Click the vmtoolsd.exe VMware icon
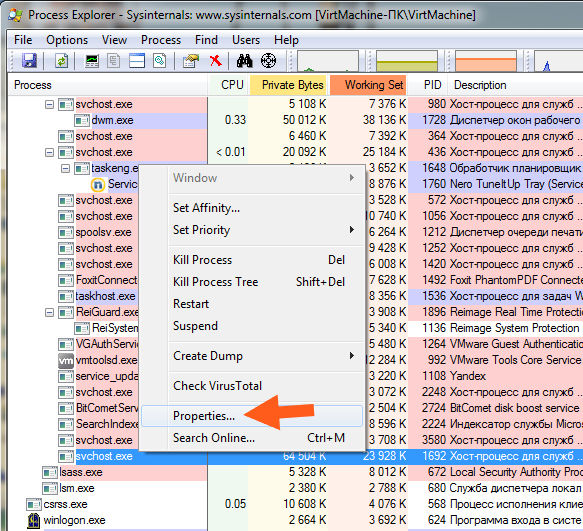Viewport: 583px width, 531px height. click(66, 360)
